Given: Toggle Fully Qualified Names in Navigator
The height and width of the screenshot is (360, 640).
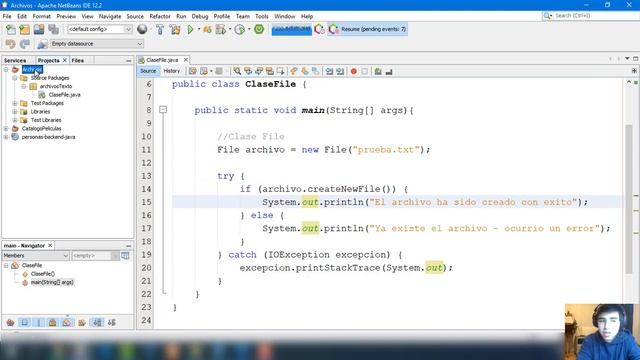Looking at the screenshot, I should coord(82,322).
